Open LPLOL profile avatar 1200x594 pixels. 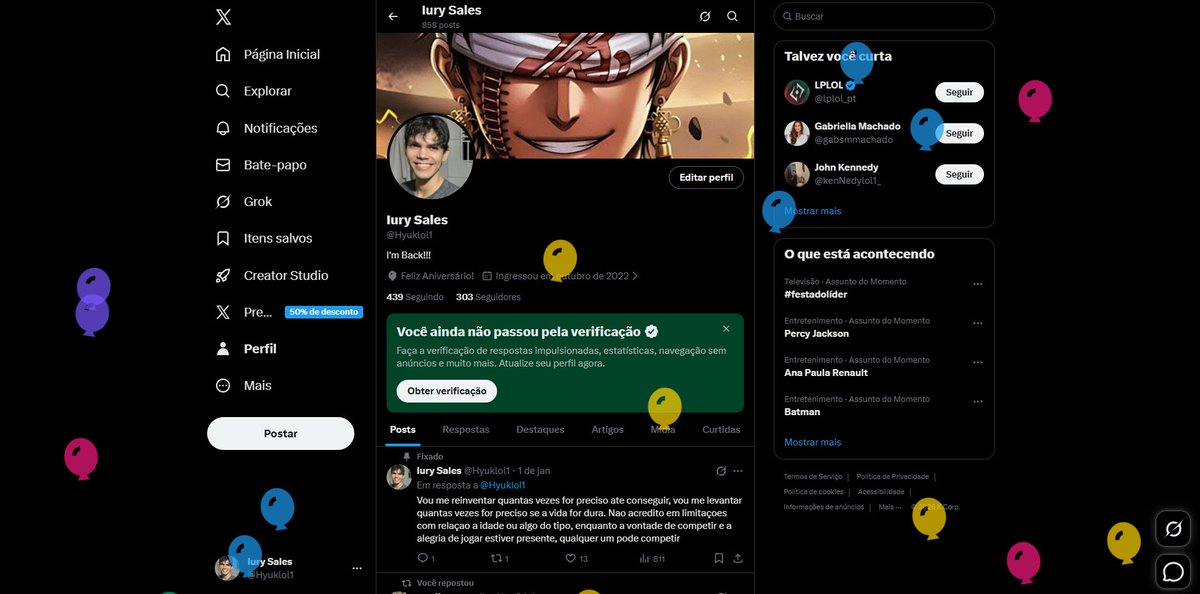coord(797,92)
